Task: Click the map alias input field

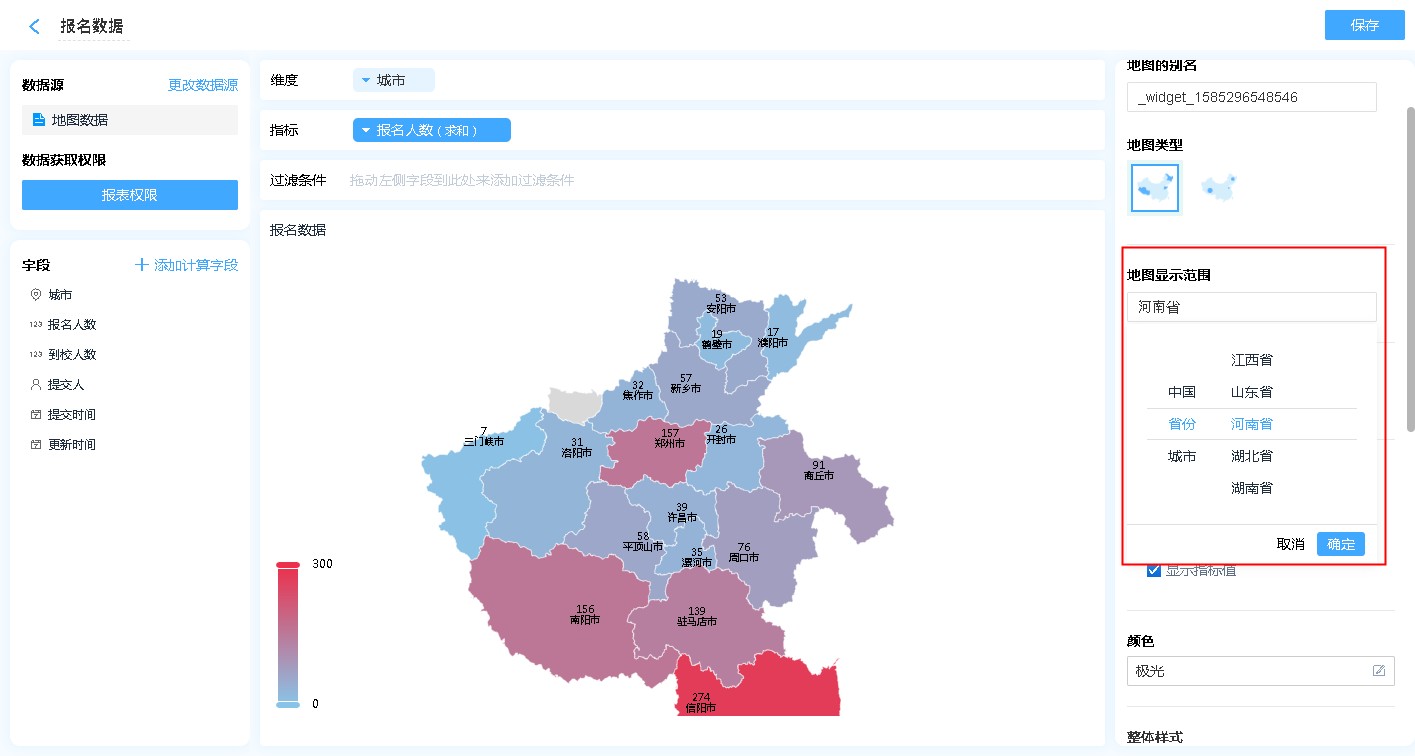Action: pos(1251,97)
